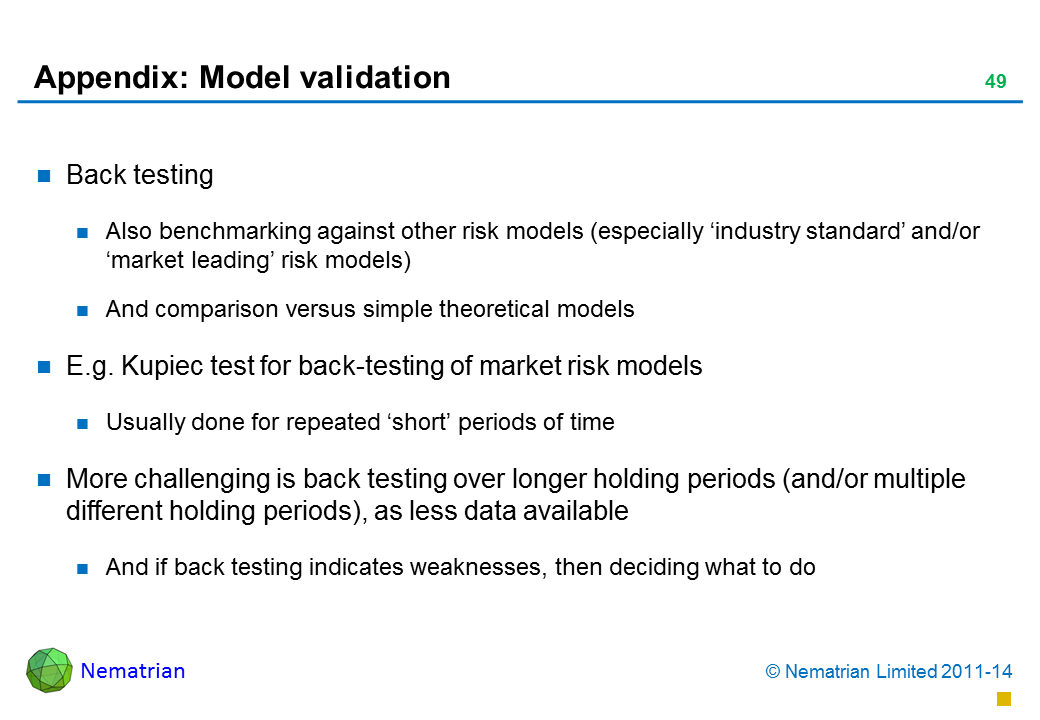
Task: Click the "E.g. Kupiec test for back-testing" line
Action: (384, 367)
